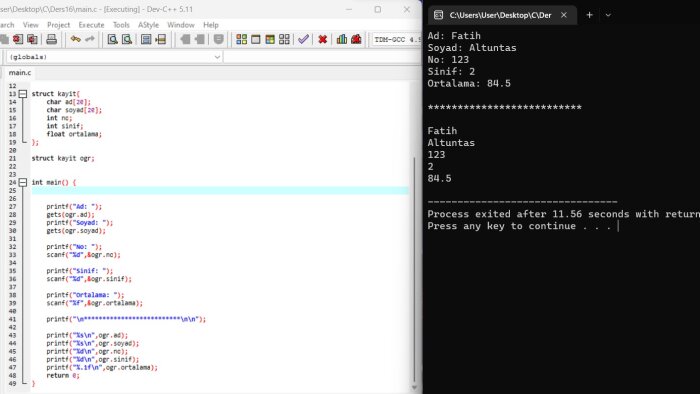Click the Go to Line toolbar icon
The image size is (700, 394).
(x=160, y=39)
